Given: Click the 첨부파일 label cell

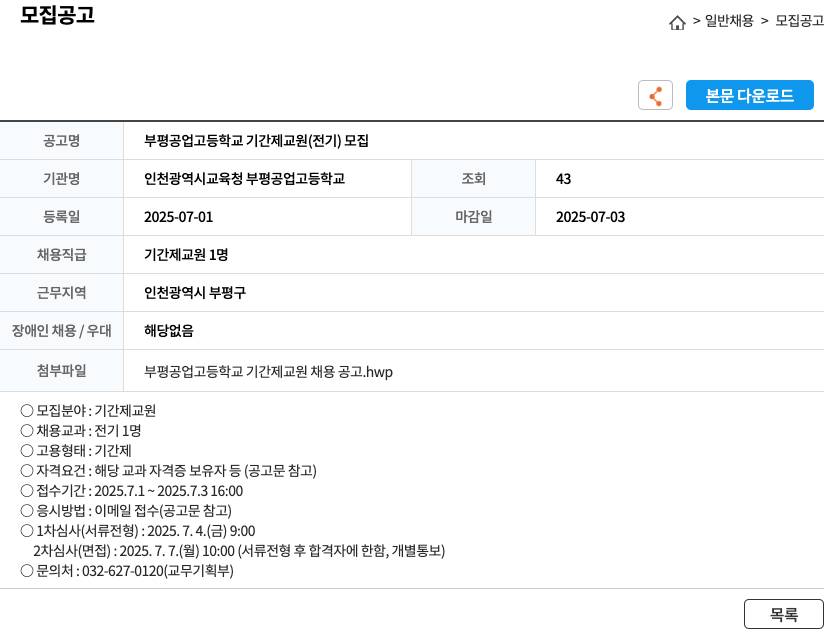Looking at the screenshot, I should [x=61, y=371].
